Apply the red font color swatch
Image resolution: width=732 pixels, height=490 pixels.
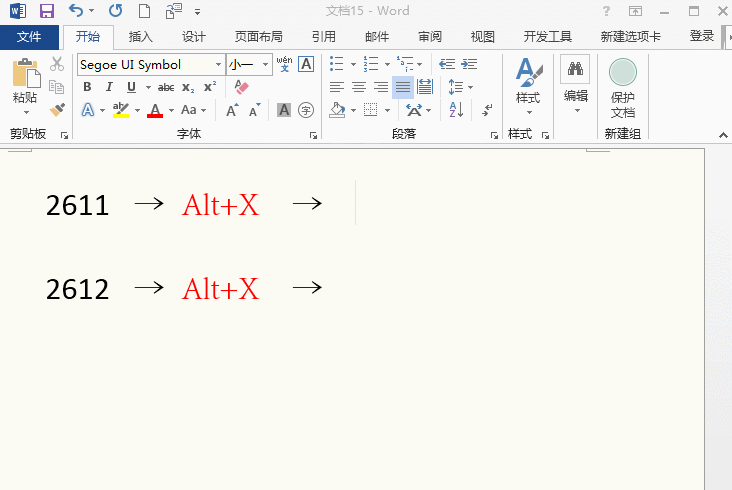tap(155, 110)
